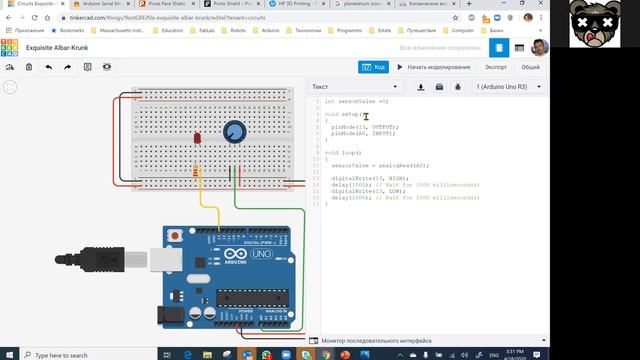Image resolution: width=640 pixels, height=360 pixels.
Task: Open Windows Start menu
Action: 9,355
